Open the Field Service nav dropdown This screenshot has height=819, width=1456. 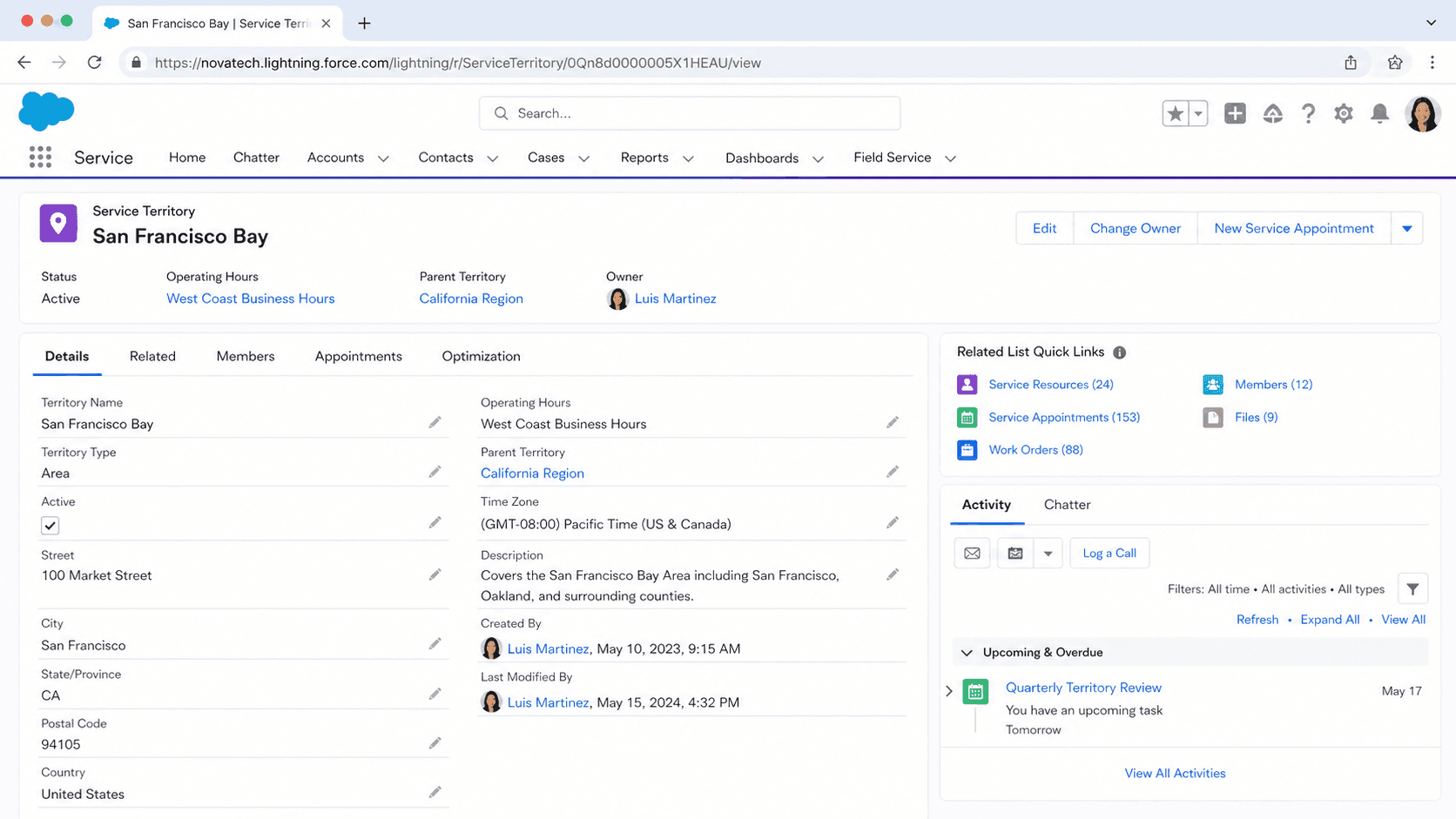(950, 158)
